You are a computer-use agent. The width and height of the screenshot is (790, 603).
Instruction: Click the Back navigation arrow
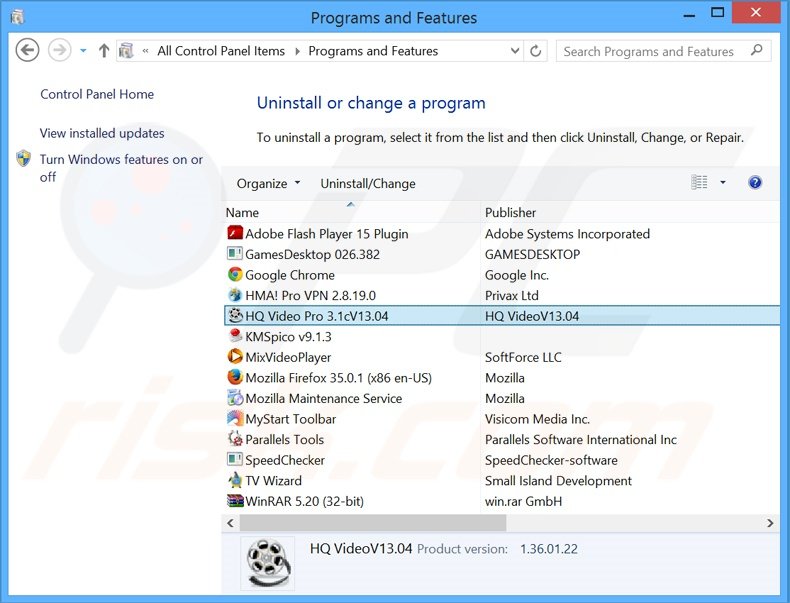[x=27, y=50]
